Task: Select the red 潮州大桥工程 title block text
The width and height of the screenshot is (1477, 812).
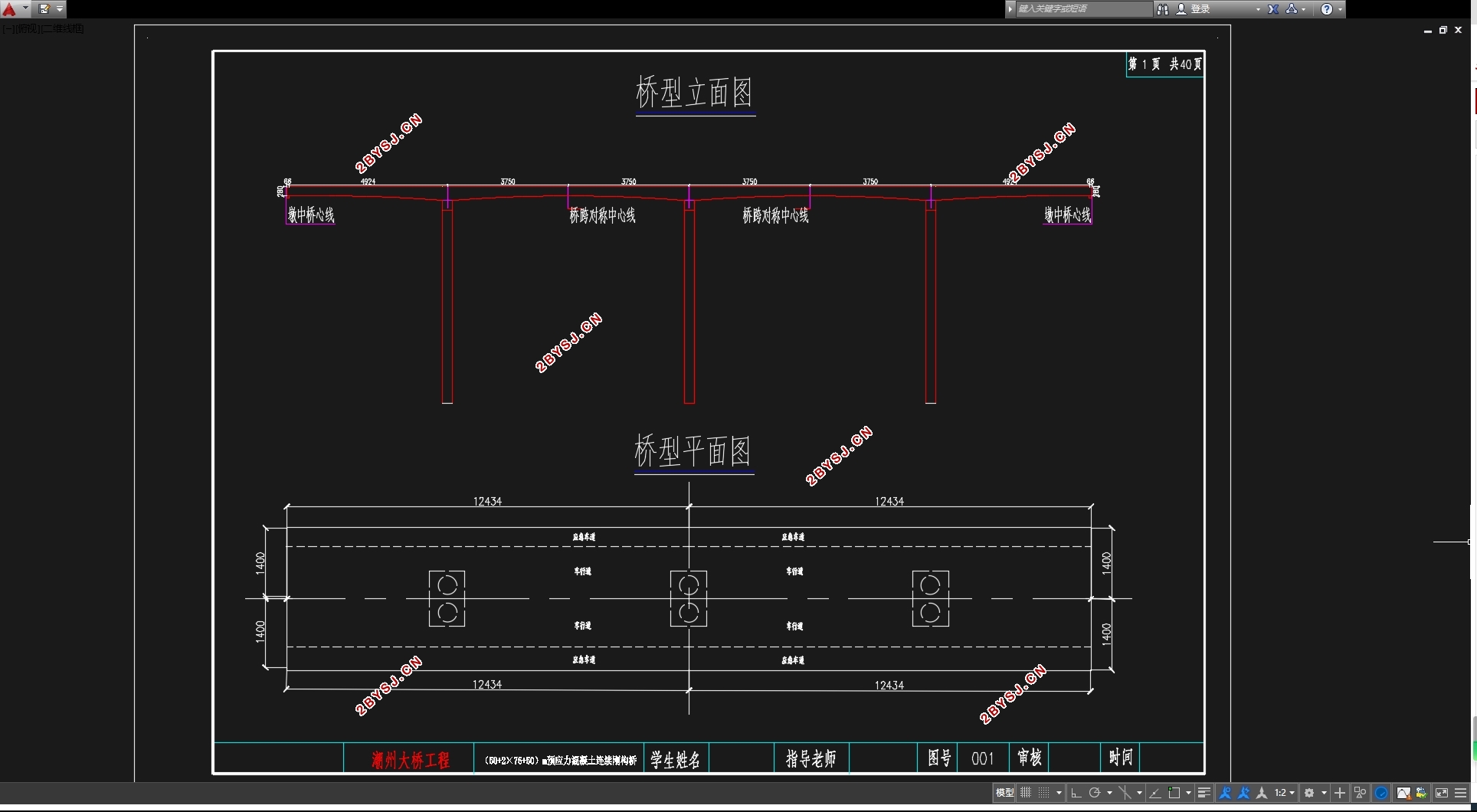Action: click(411, 760)
